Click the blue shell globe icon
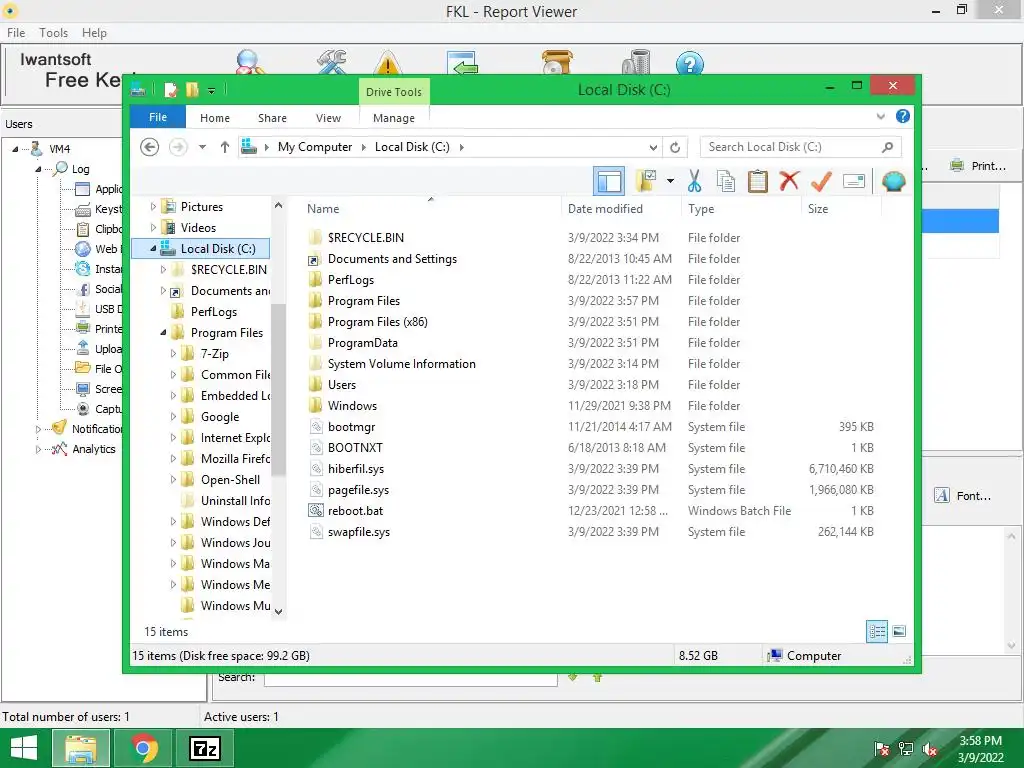Screen dimensions: 1024x768 click(x=893, y=181)
